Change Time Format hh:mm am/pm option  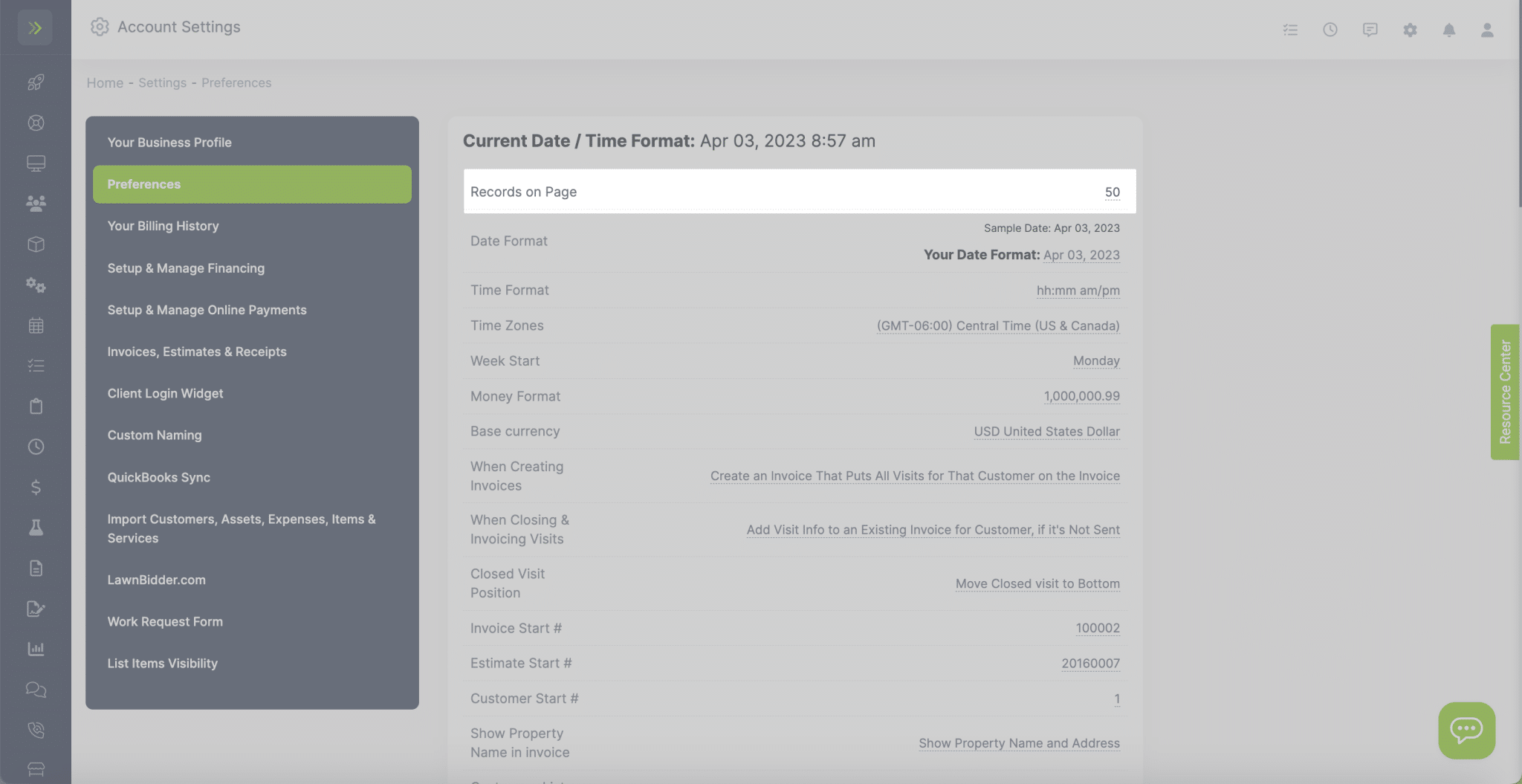point(1078,290)
